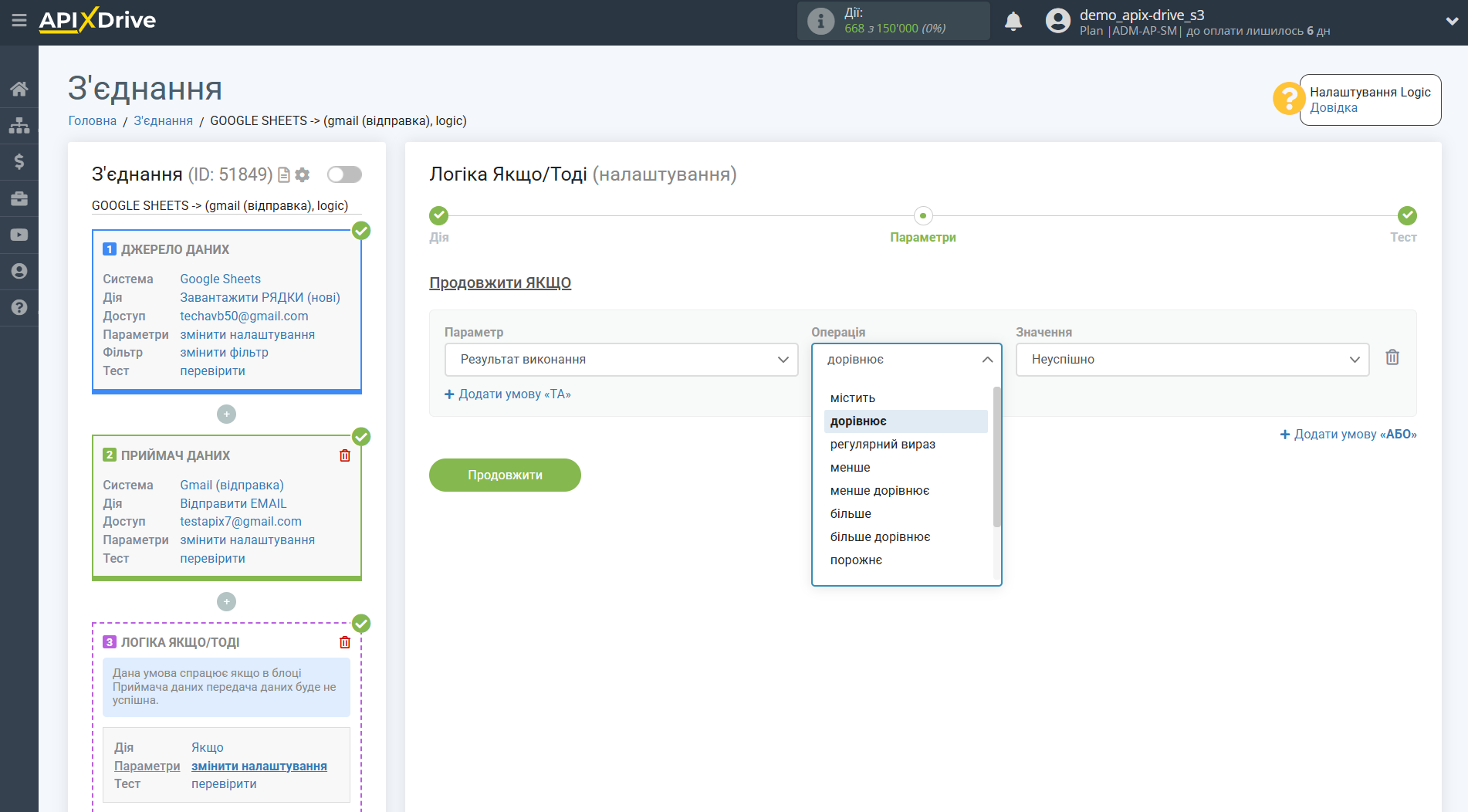Open Відправити EMAIL action link
The width and height of the screenshot is (1468, 812).
233,504
